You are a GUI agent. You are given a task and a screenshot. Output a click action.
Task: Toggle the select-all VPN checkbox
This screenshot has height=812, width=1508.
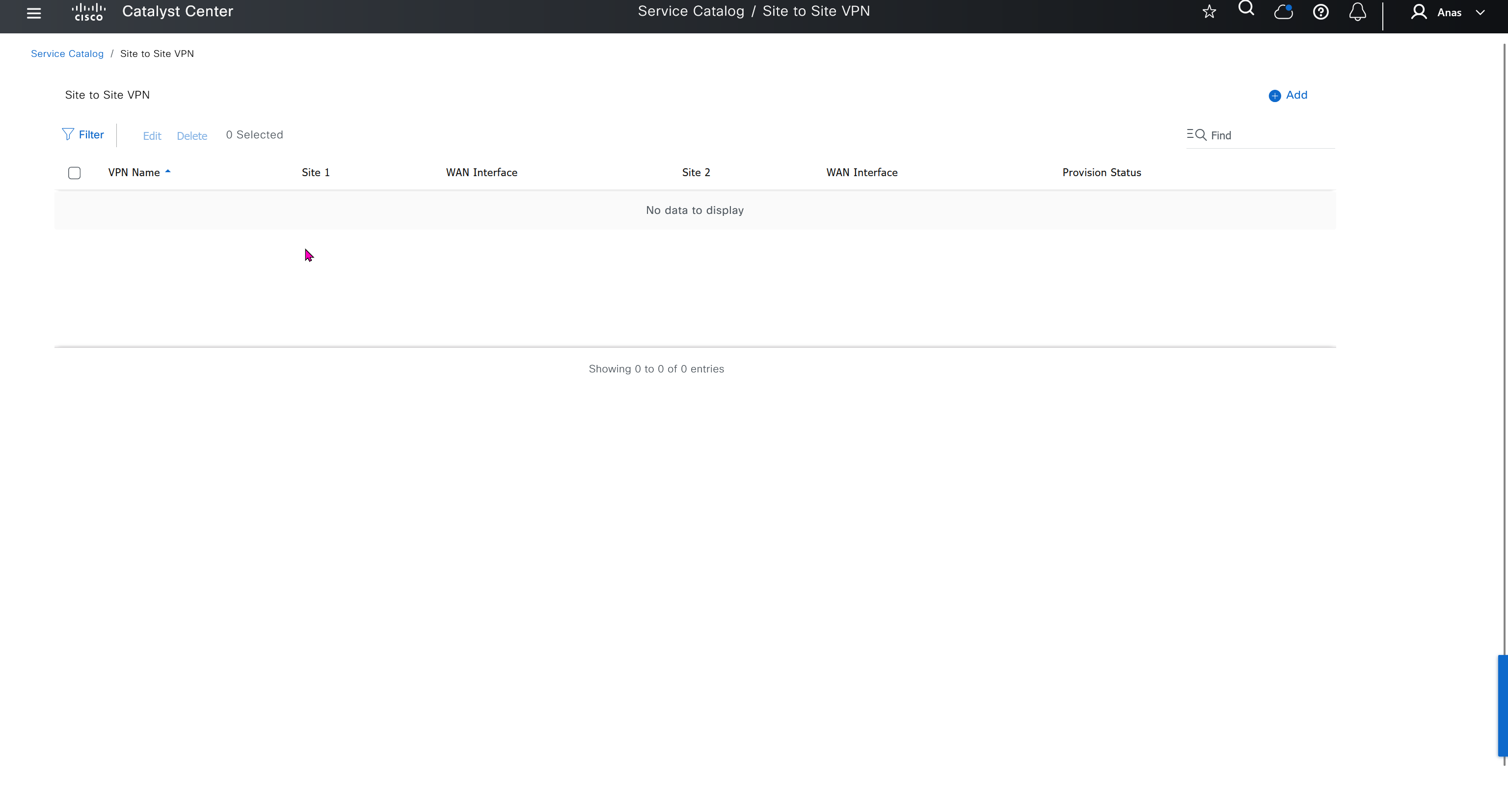[x=74, y=173]
